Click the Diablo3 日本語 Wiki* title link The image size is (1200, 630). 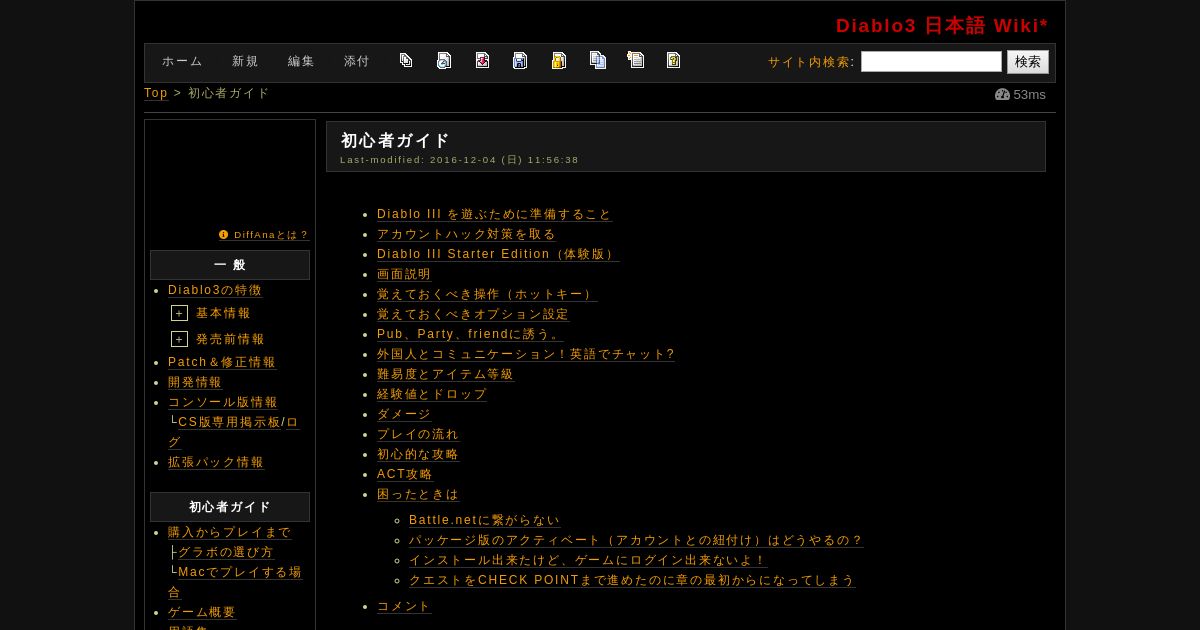click(942, 26)
